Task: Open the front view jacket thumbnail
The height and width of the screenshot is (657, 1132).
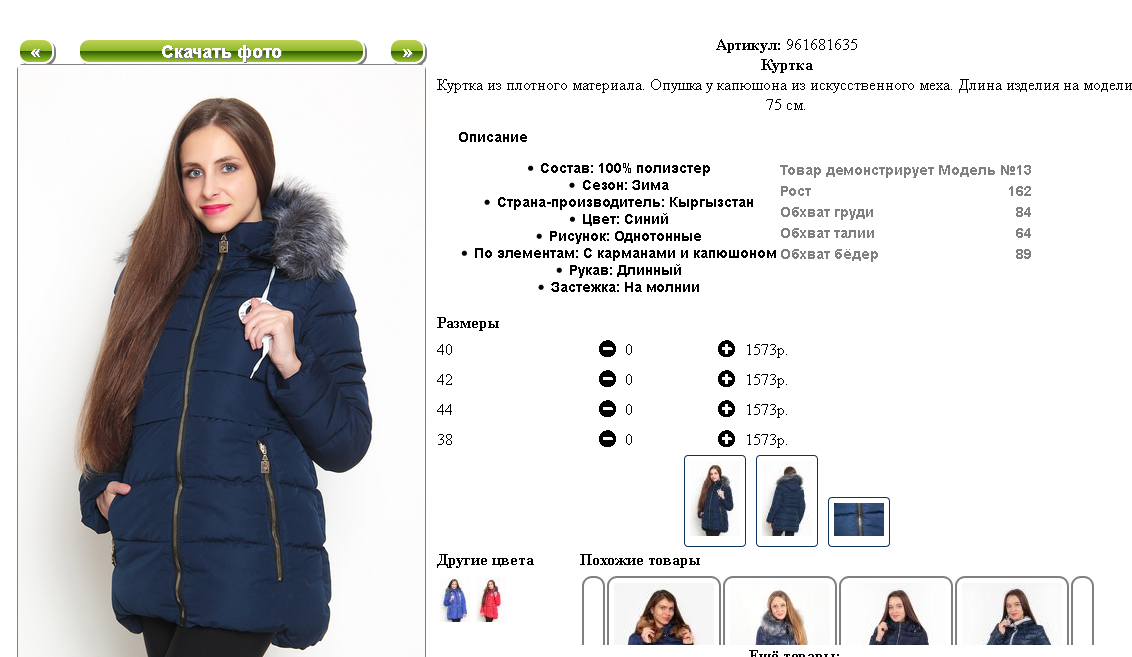Action: click(x=715, y=500)
